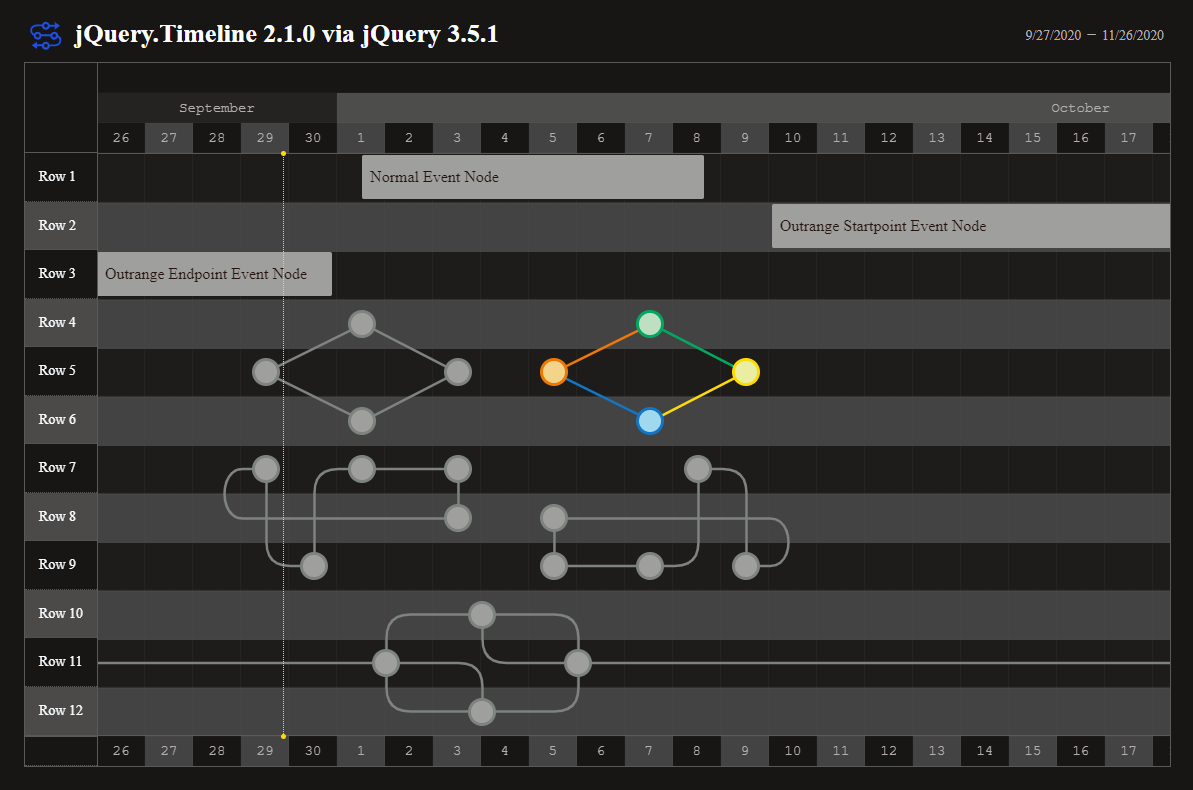1193x790 pixels.
Task: Click the blue-outlined node in Row 6
Action: point(650,421)
